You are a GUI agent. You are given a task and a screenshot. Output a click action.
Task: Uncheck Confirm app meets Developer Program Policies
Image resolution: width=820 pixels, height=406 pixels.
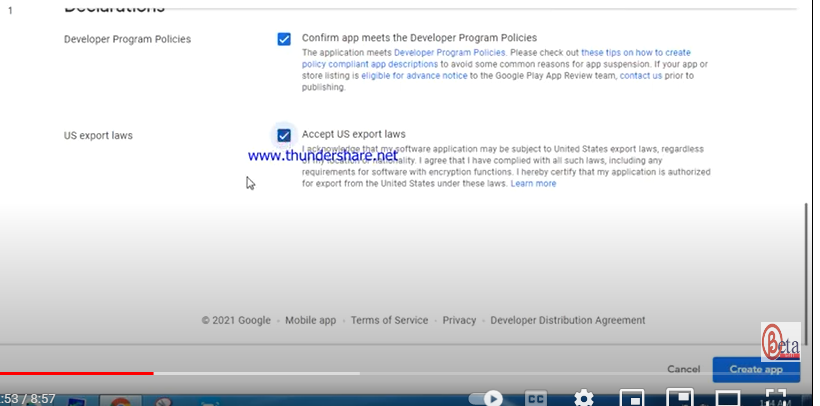[x=284, y=39]
